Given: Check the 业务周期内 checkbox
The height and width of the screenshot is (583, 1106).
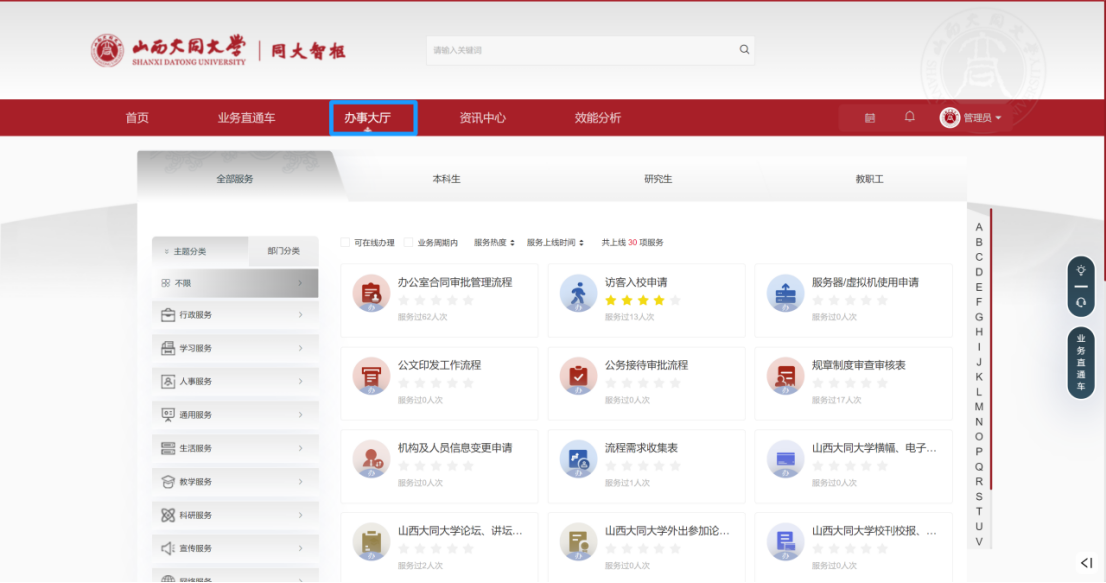Looking at the screenshot, I should click(408, 242).
